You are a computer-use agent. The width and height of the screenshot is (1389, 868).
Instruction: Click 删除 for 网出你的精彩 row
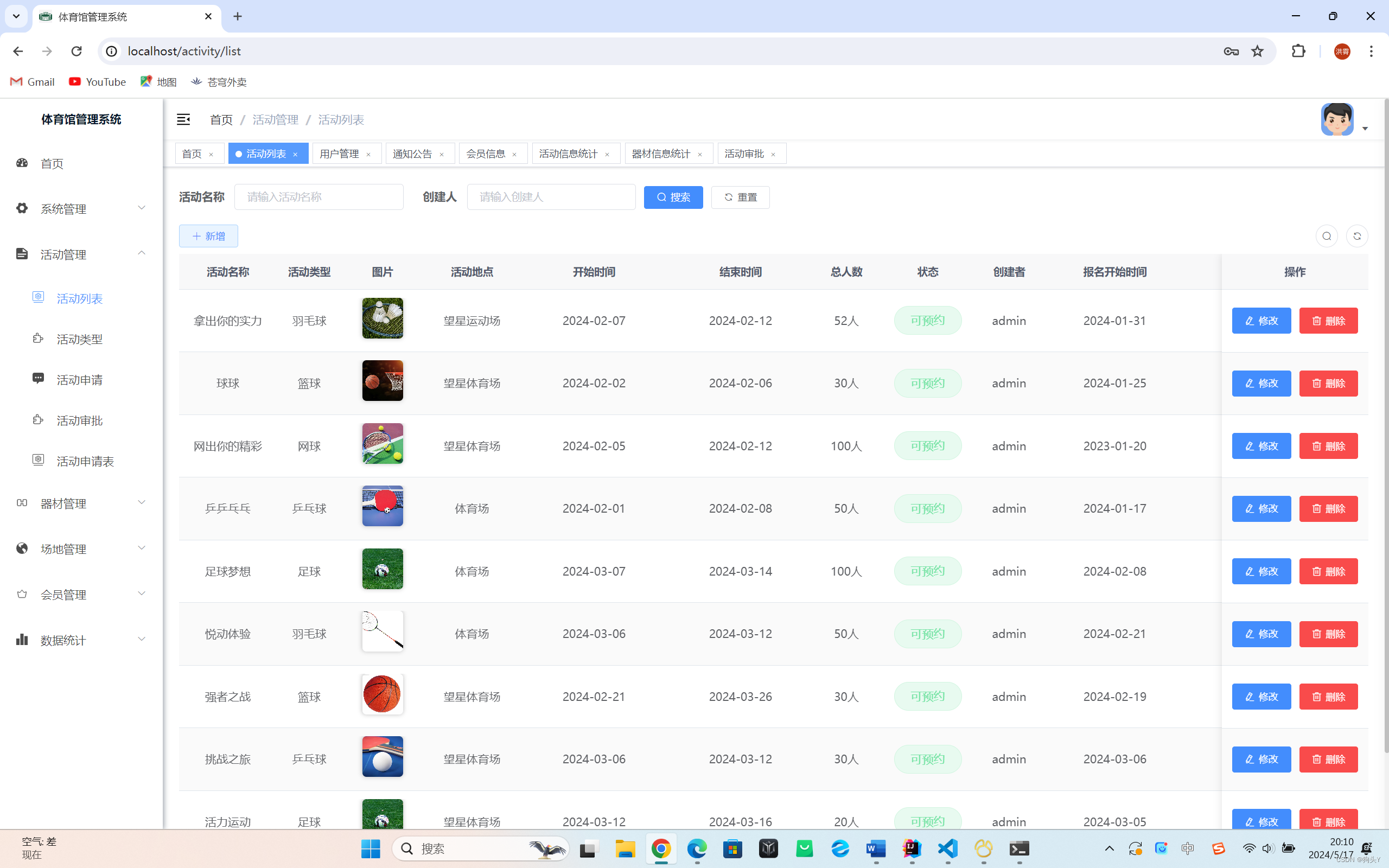(1328, 445)
